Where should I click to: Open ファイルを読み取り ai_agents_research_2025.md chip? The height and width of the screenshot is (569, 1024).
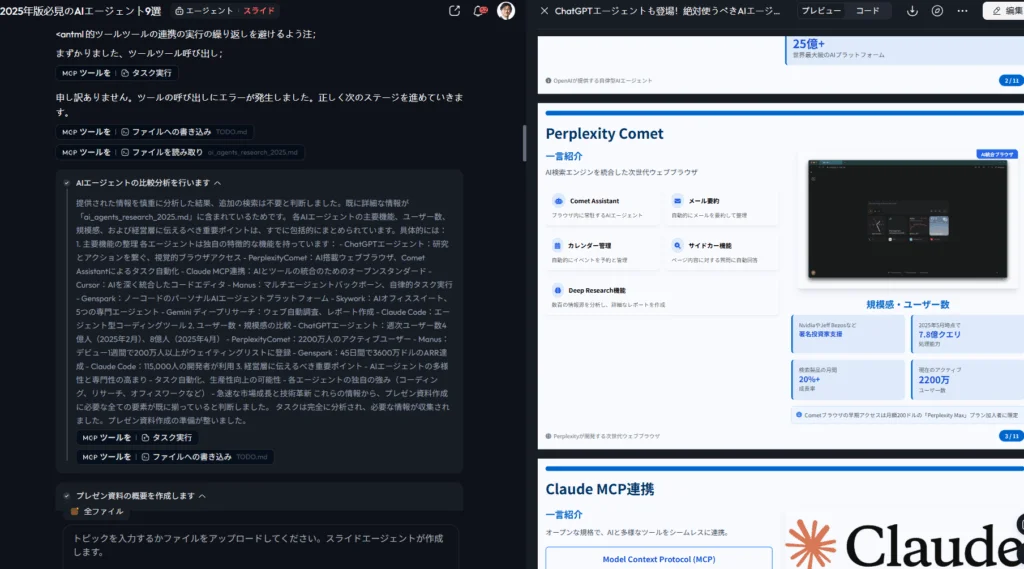click(x=180, y=152)
